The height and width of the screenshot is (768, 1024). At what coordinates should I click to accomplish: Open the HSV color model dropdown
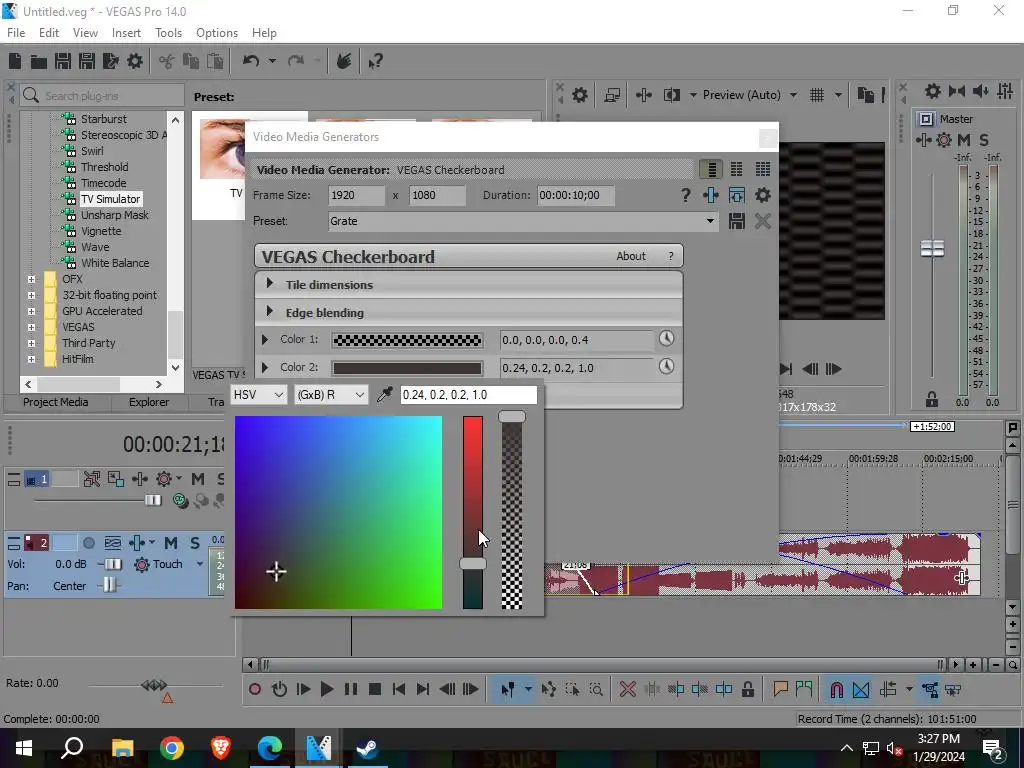tap(259, 394)
